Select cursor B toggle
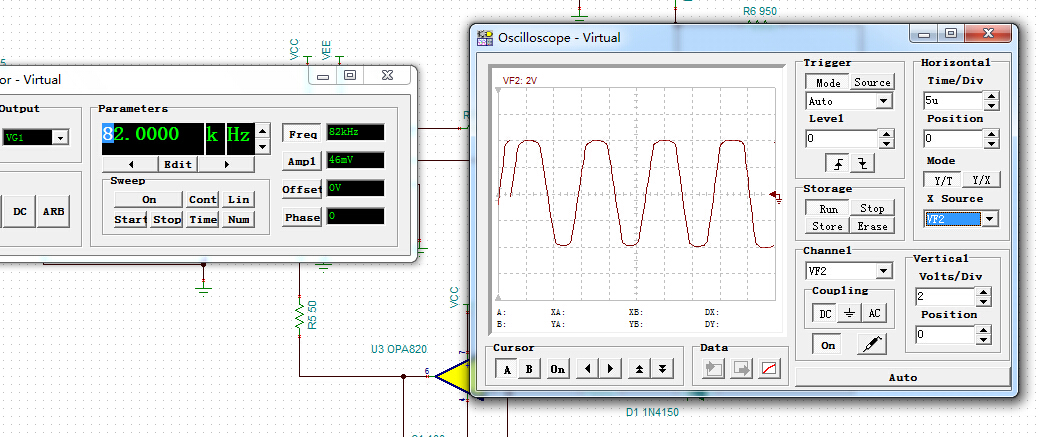 coord(529,369)
